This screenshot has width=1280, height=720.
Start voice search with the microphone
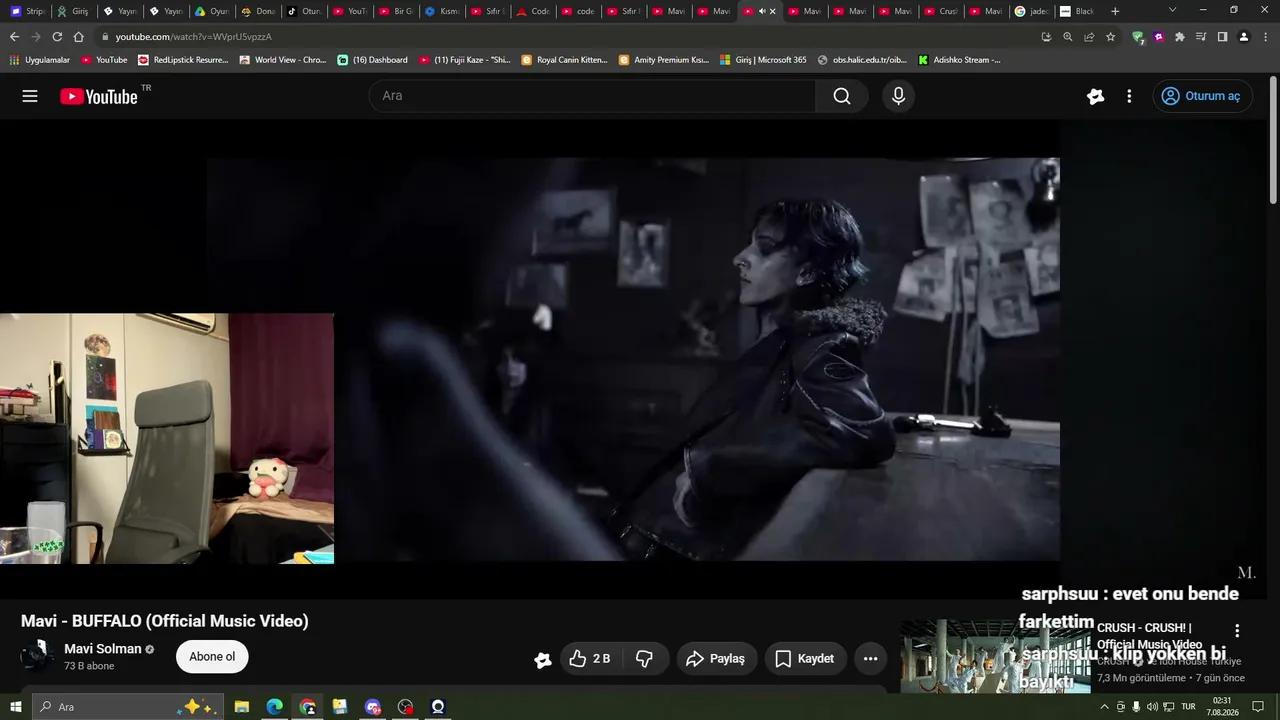(898, 96)
